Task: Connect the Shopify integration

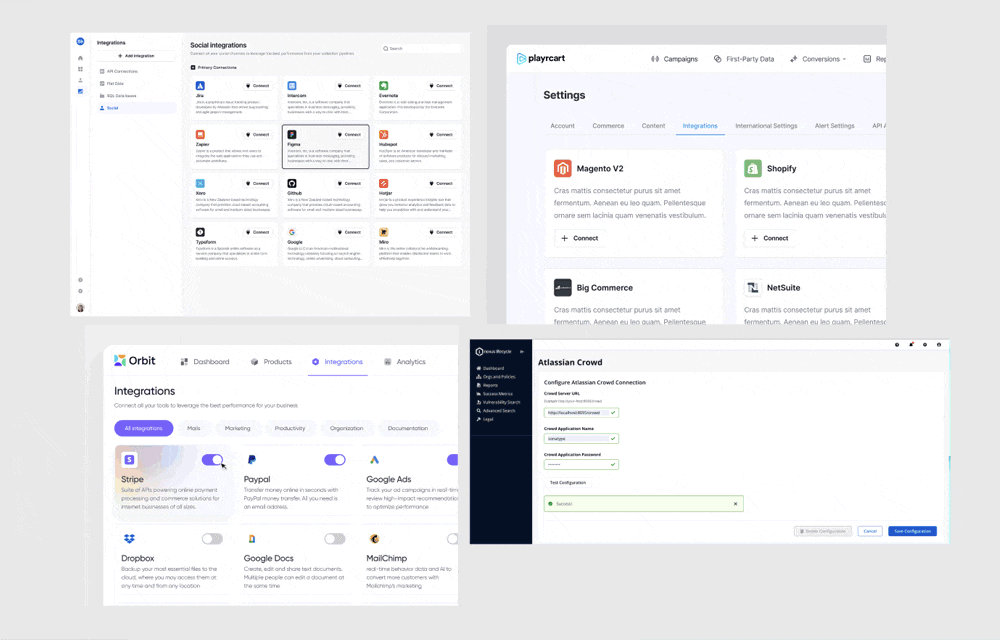Action: pos(770,238)
